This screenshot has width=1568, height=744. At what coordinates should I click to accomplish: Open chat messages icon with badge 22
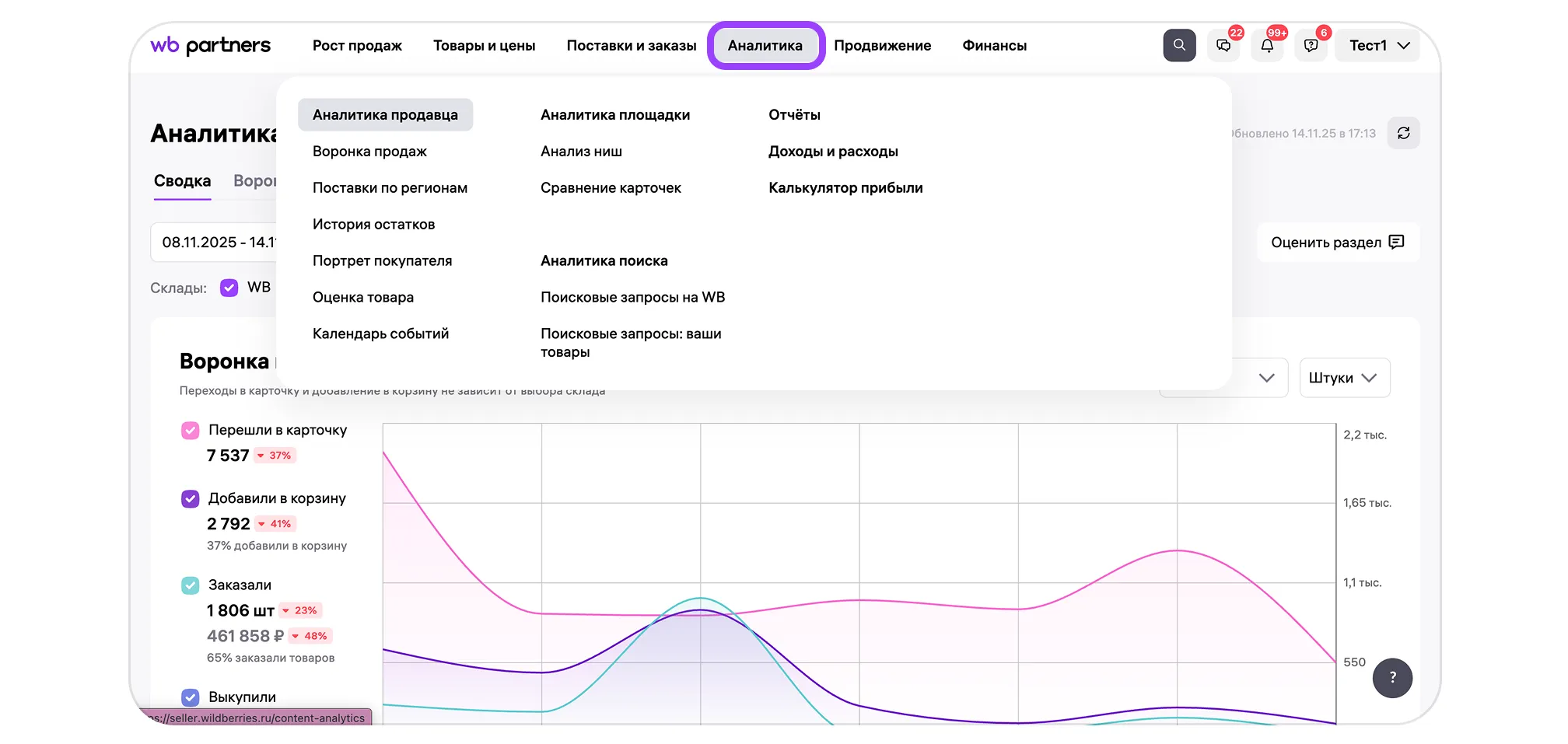pyautogui.click(x=1223, y=46)
